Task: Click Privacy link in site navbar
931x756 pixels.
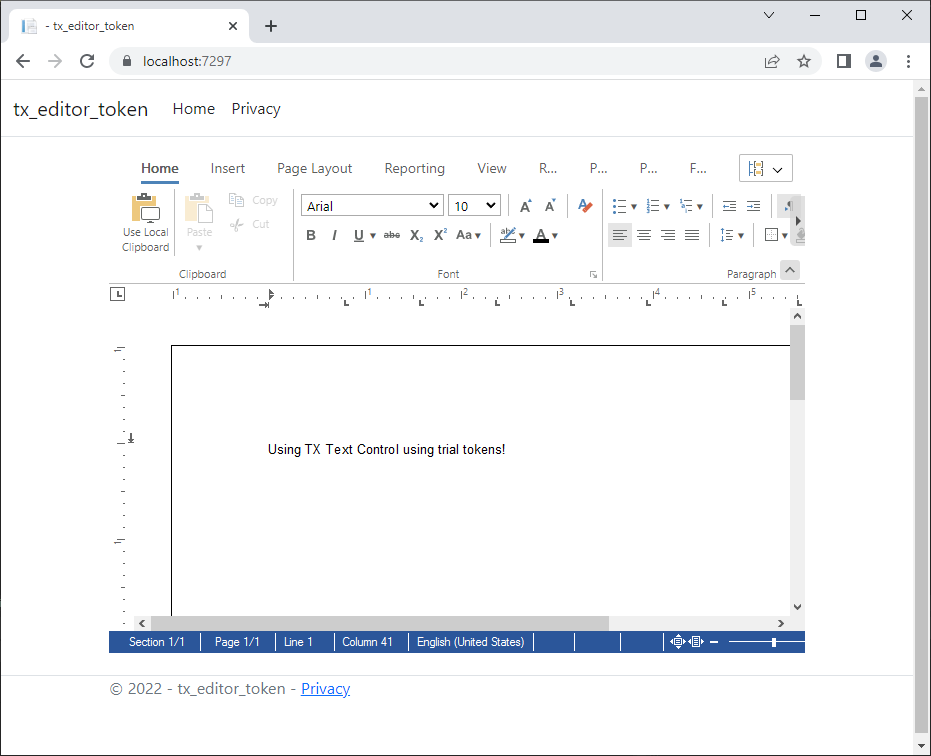Action: [256, 109]
